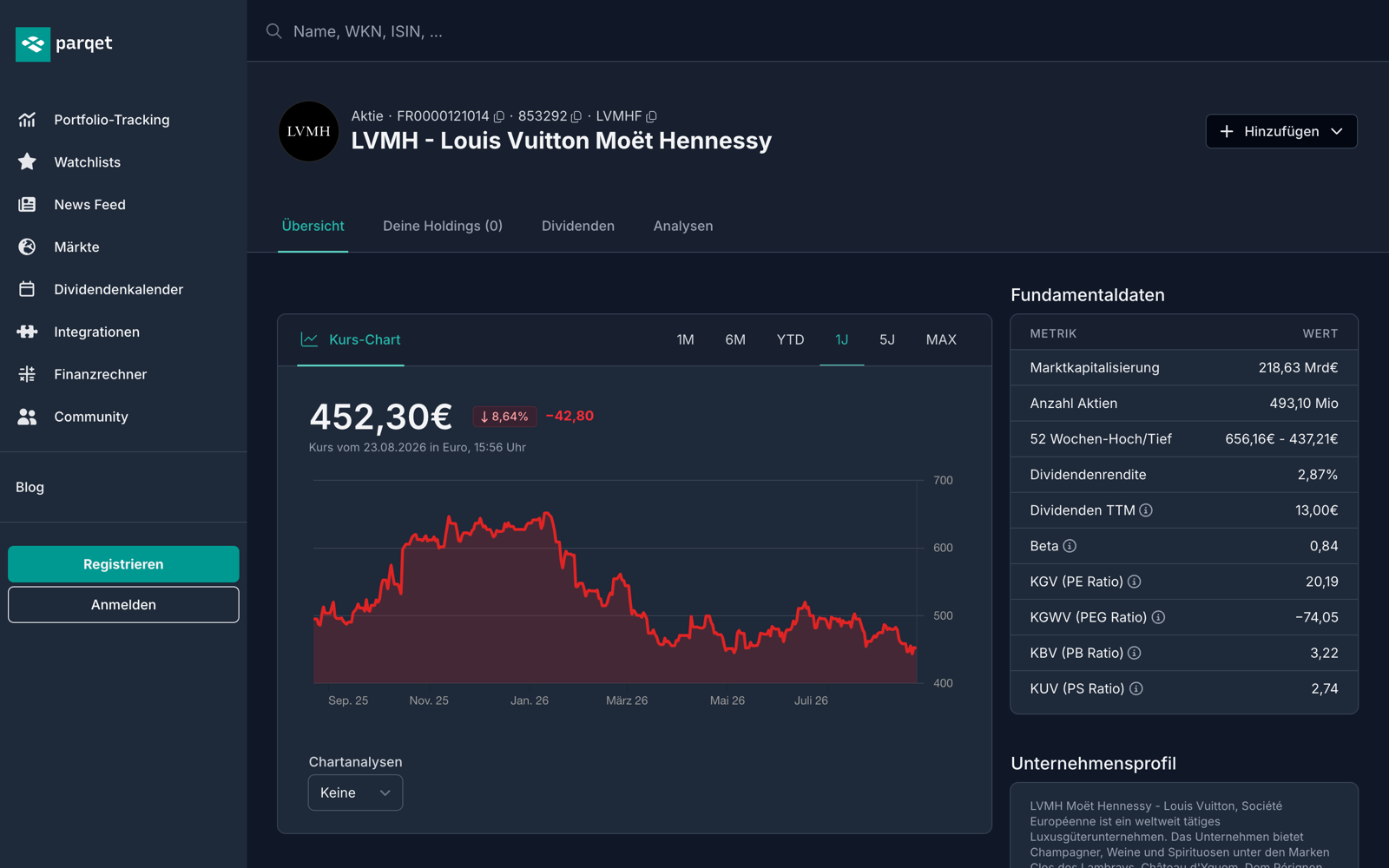This screenshot has width=1389, height=868.
Task: Show info for KGV (PE Ratio)
Action: tap(1135, 582)
